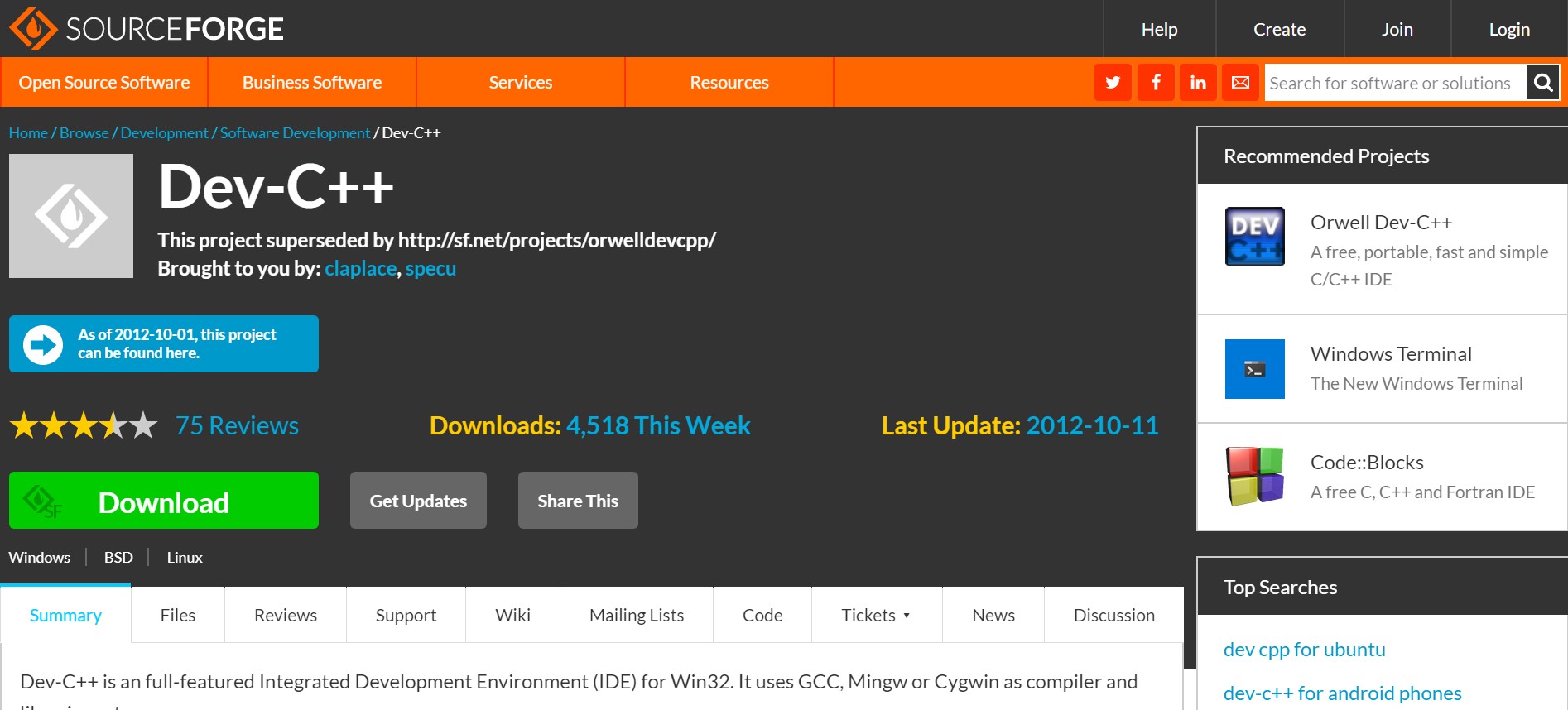Switch to the Files tab
Screen dimensions: 1568x710
178,615
